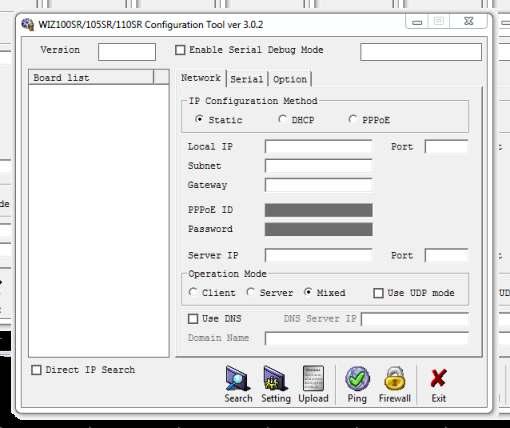This screenshot has width=510, height=428.
Task: Enable Direct IP Search checkbox
Action: [x=36, y=370]
